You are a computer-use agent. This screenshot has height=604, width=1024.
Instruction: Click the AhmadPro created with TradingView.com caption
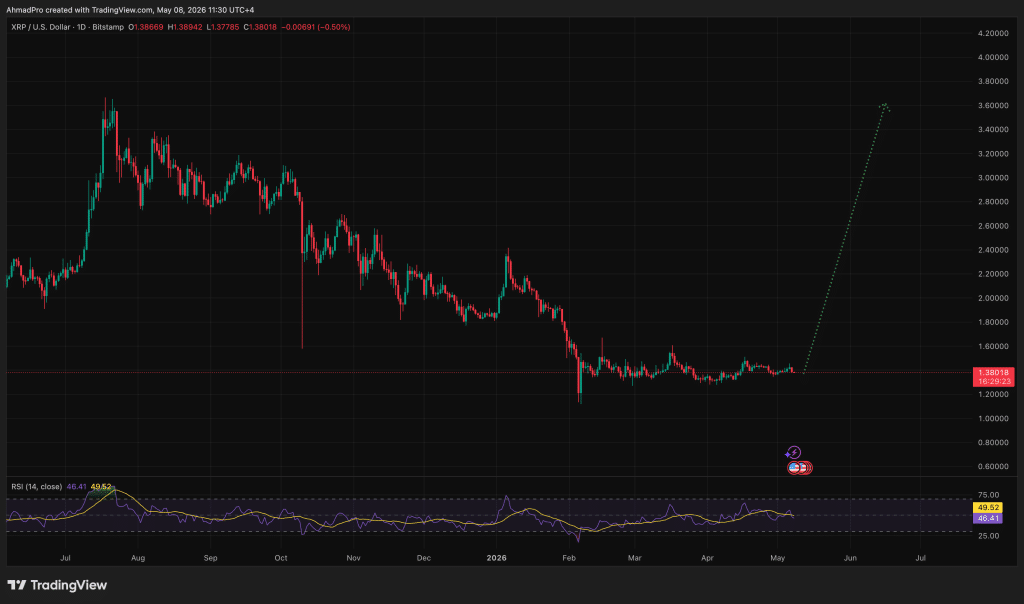tap(130, 10)
